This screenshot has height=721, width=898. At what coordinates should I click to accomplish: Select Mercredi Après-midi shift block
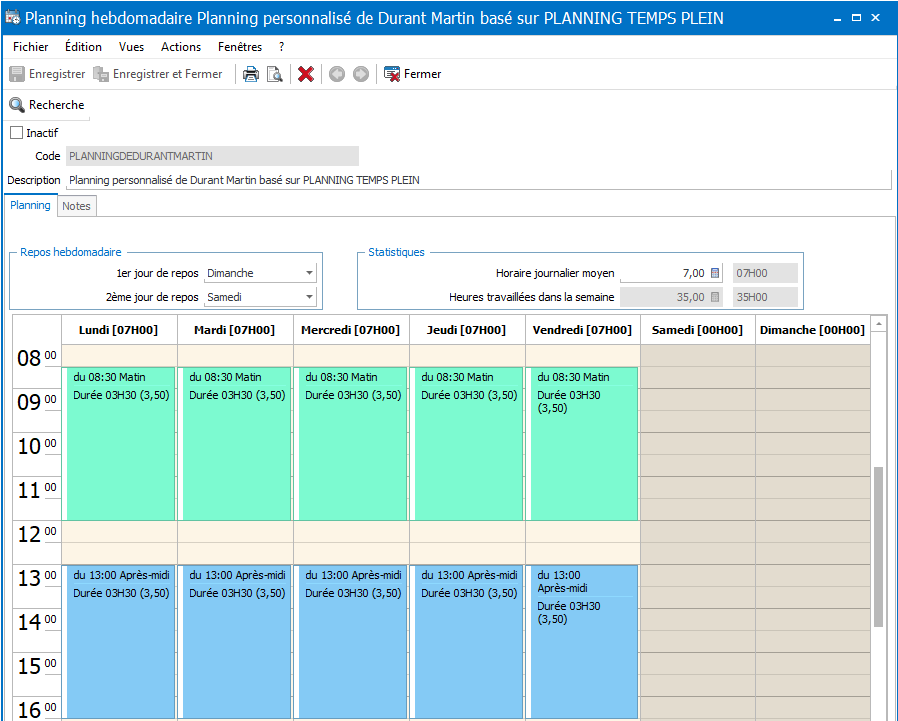click(x=350, y=642)
